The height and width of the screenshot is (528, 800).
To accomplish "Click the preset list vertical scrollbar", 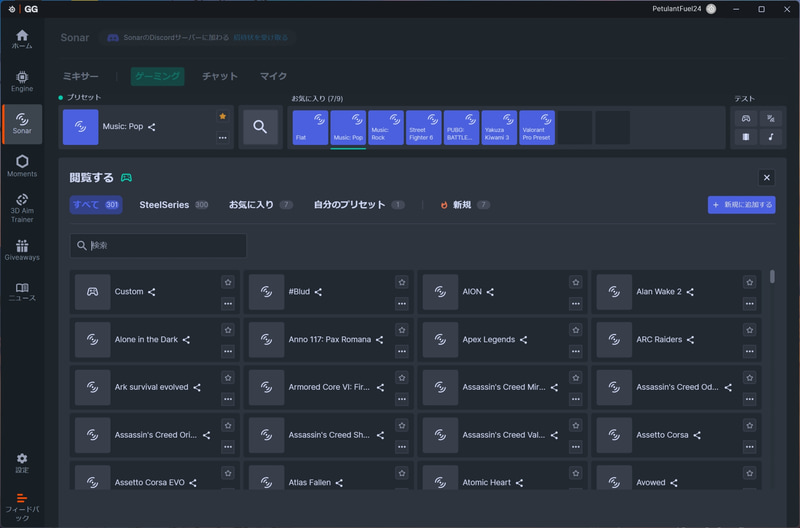I will 772,276.
